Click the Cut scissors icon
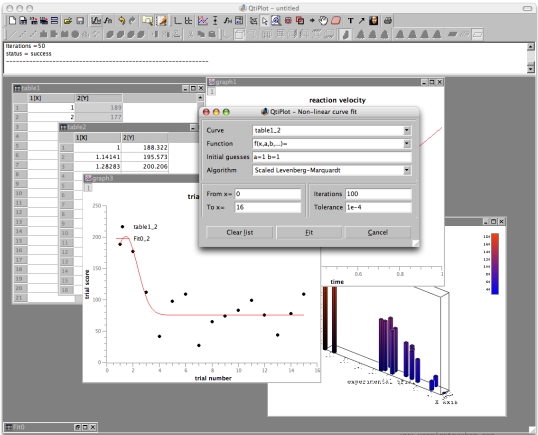The image size is (538, 435). [x=191, y=34]
